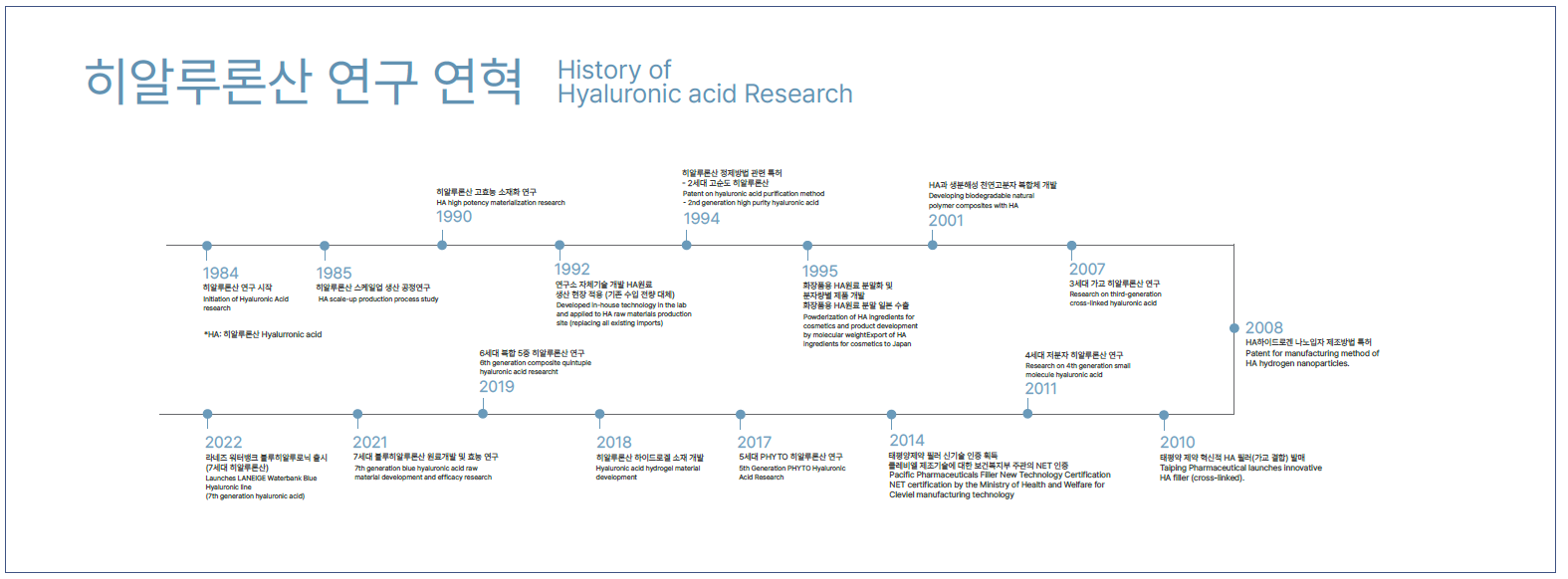Select the timeline dot above 1992
The height and width of the screenshot is (579, 1568).
[560, 246]
